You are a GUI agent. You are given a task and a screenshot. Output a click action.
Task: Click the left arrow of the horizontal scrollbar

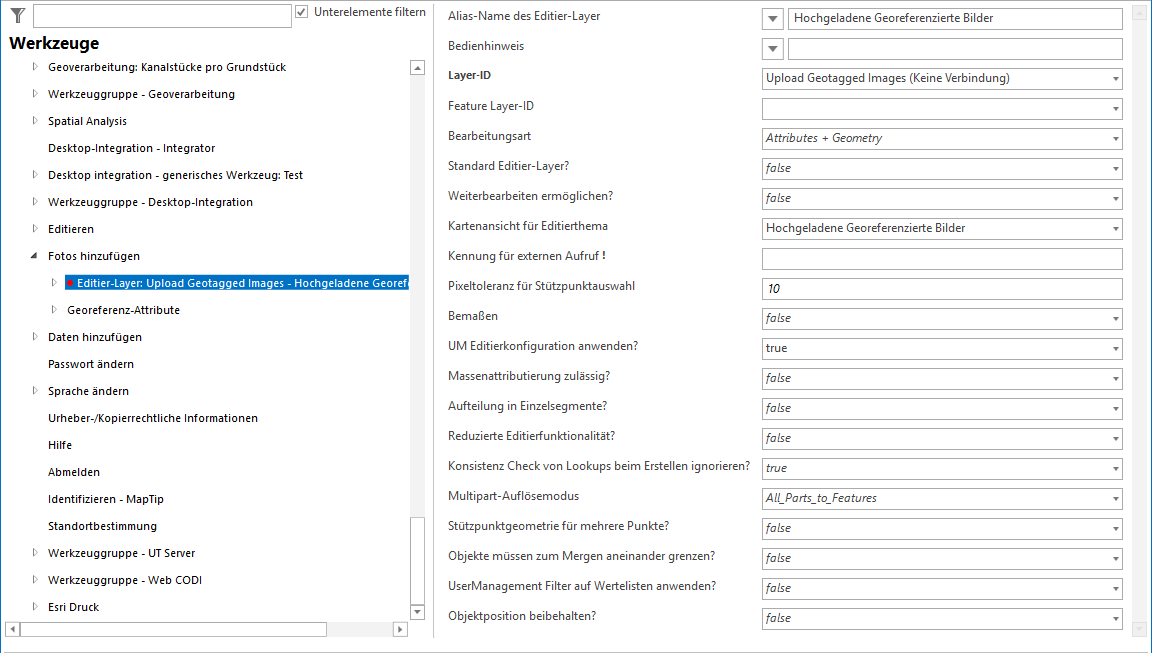[10, 630]
